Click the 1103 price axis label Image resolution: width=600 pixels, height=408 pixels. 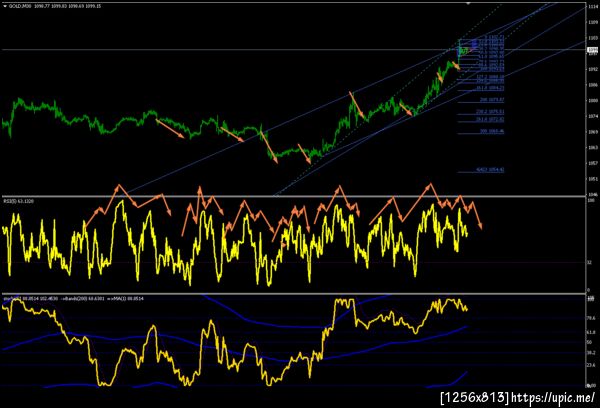[x=592, y=38]
